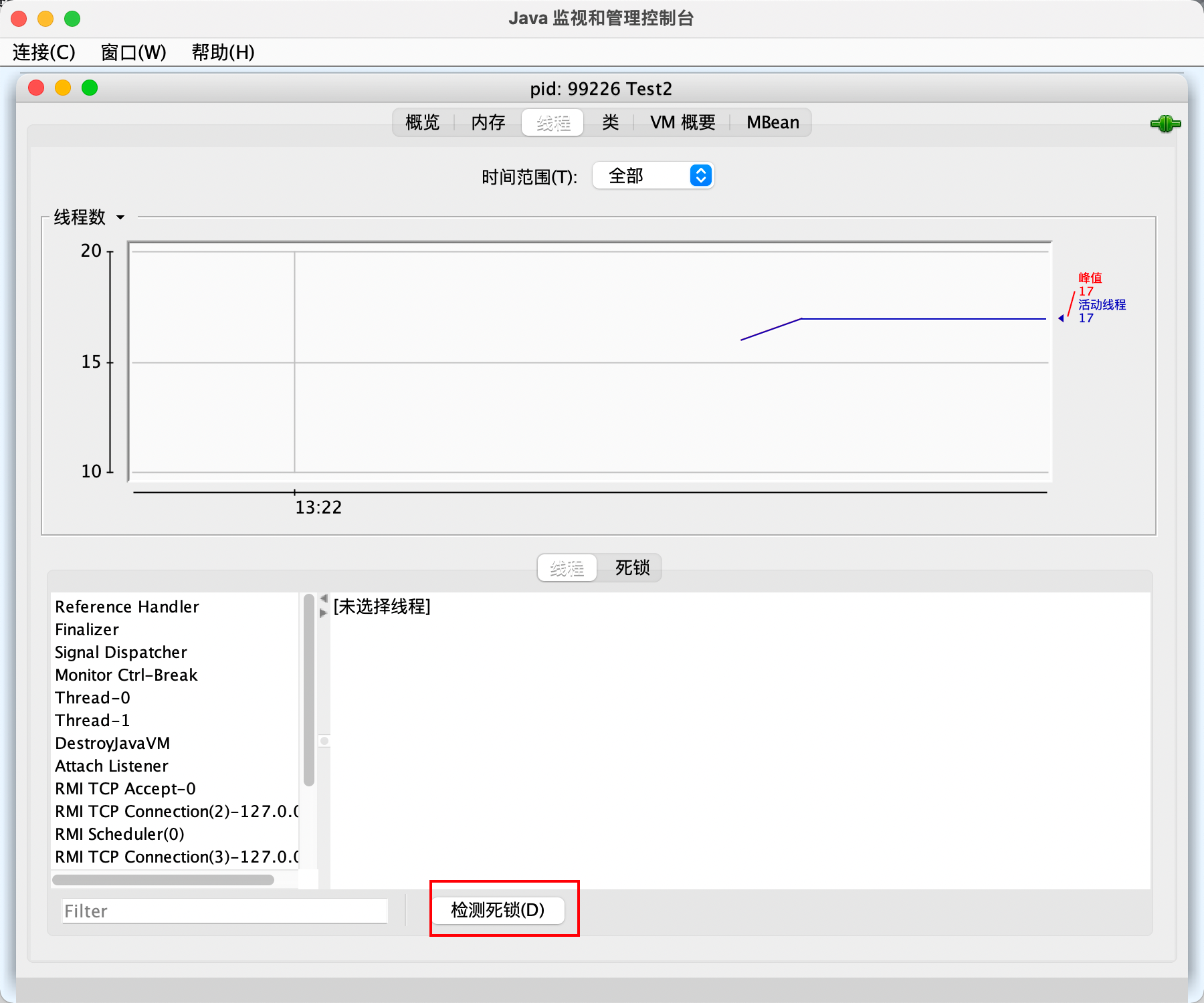1204x1003 pixels.
Task: Select the 线程 top tab
Action: tap(553, 122)
